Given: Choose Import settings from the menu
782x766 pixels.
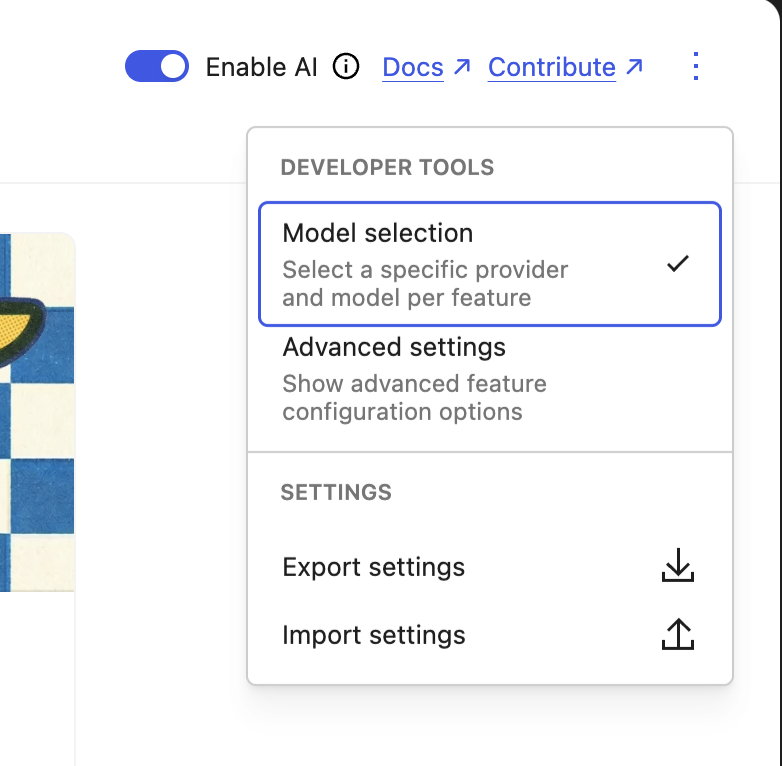Looking at the screenshot, I should [x=490, y=635].
